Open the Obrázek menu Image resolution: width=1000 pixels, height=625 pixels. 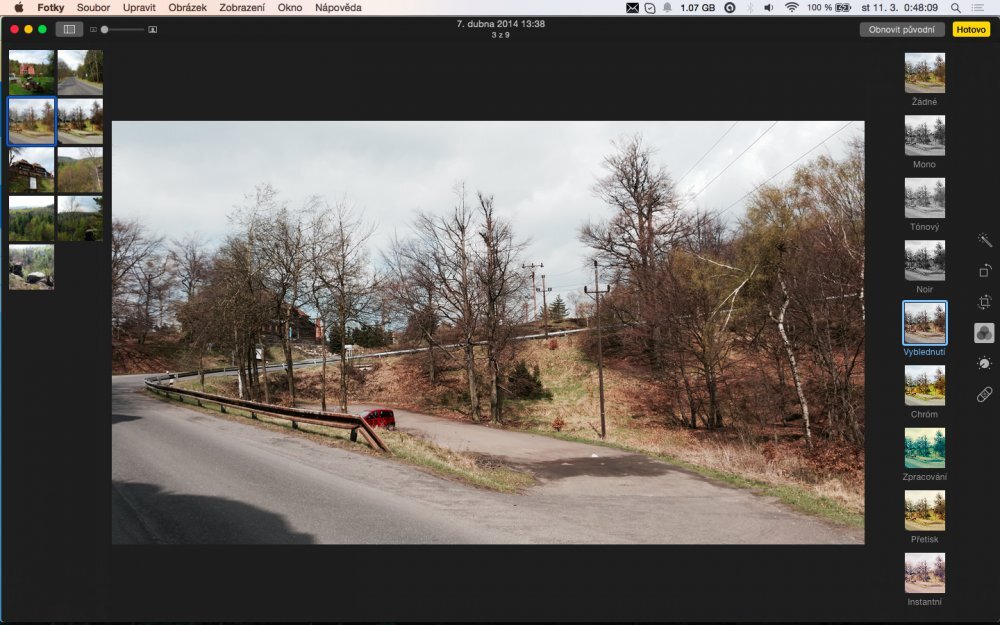click(x=188, y=7)
